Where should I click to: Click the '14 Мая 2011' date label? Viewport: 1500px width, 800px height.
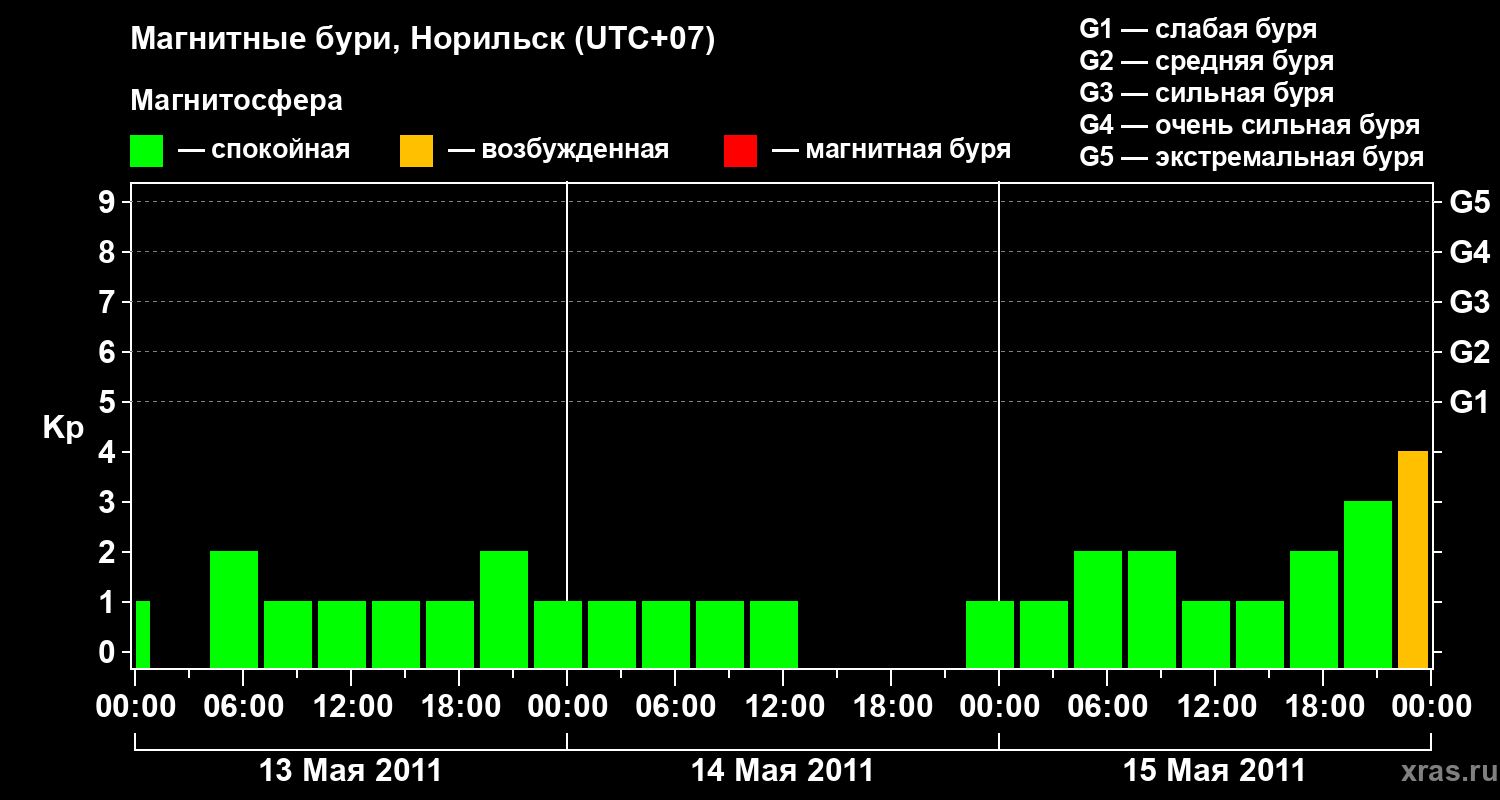tap(782, 770)
